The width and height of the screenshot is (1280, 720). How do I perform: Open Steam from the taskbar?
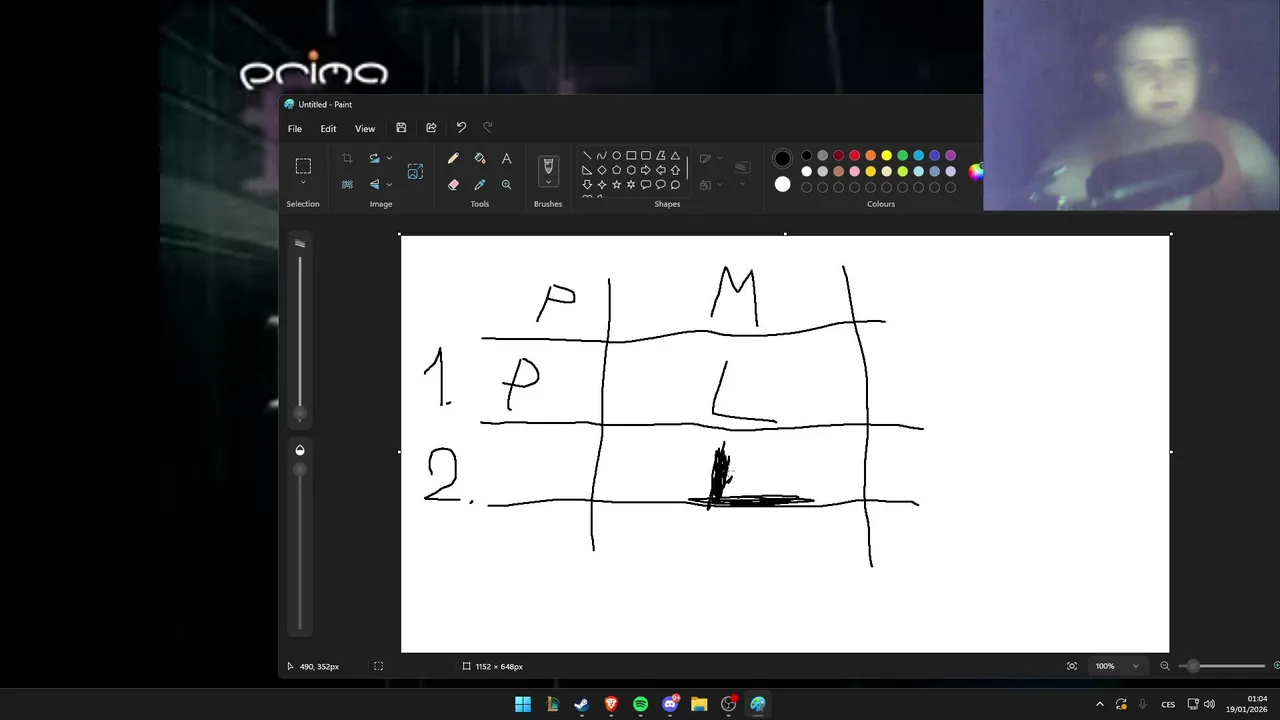[581, 704]
